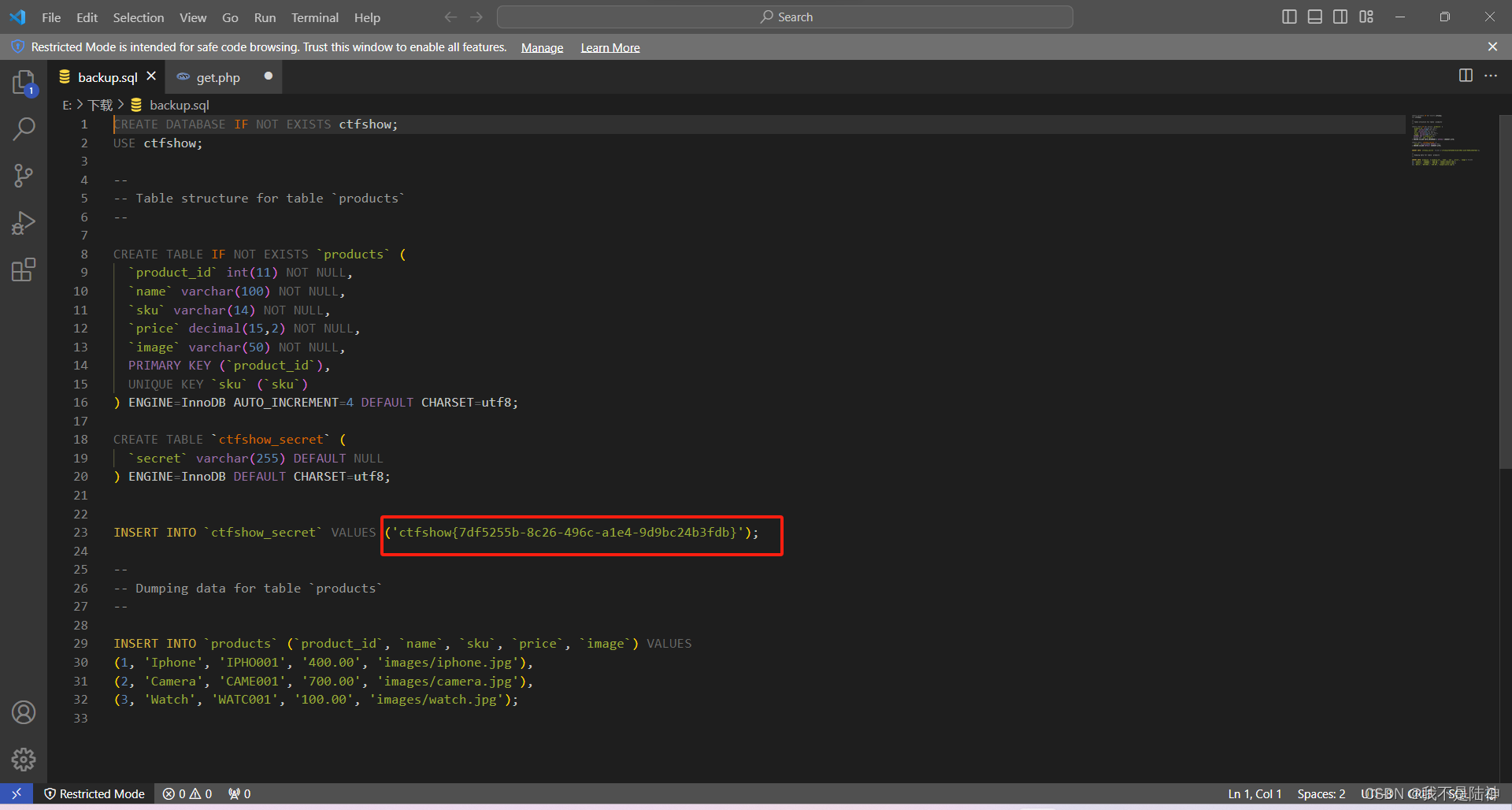Open the Terminal menu

click(315, 17)
